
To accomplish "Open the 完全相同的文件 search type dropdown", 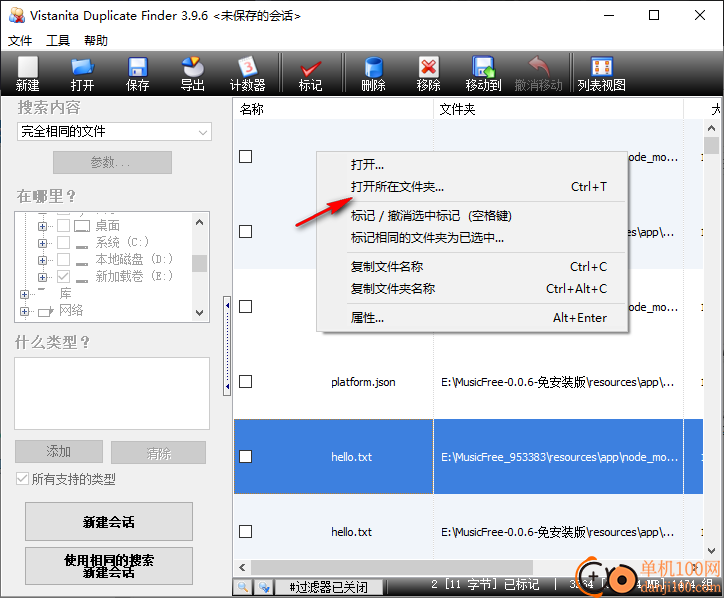I will click(115, 132).
